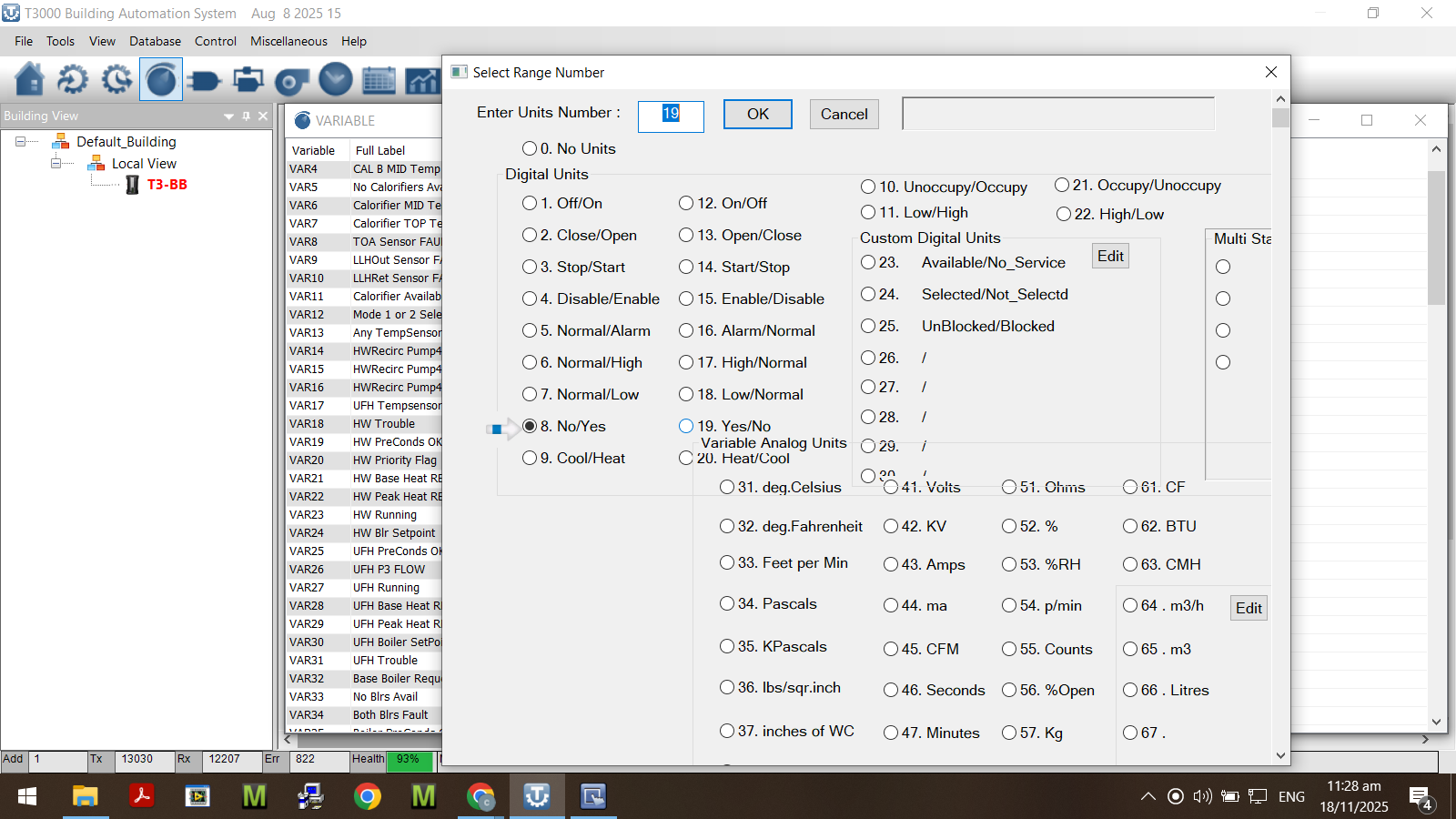Select 31. deg.Celsius analog unit

click(x=727, y=488)
